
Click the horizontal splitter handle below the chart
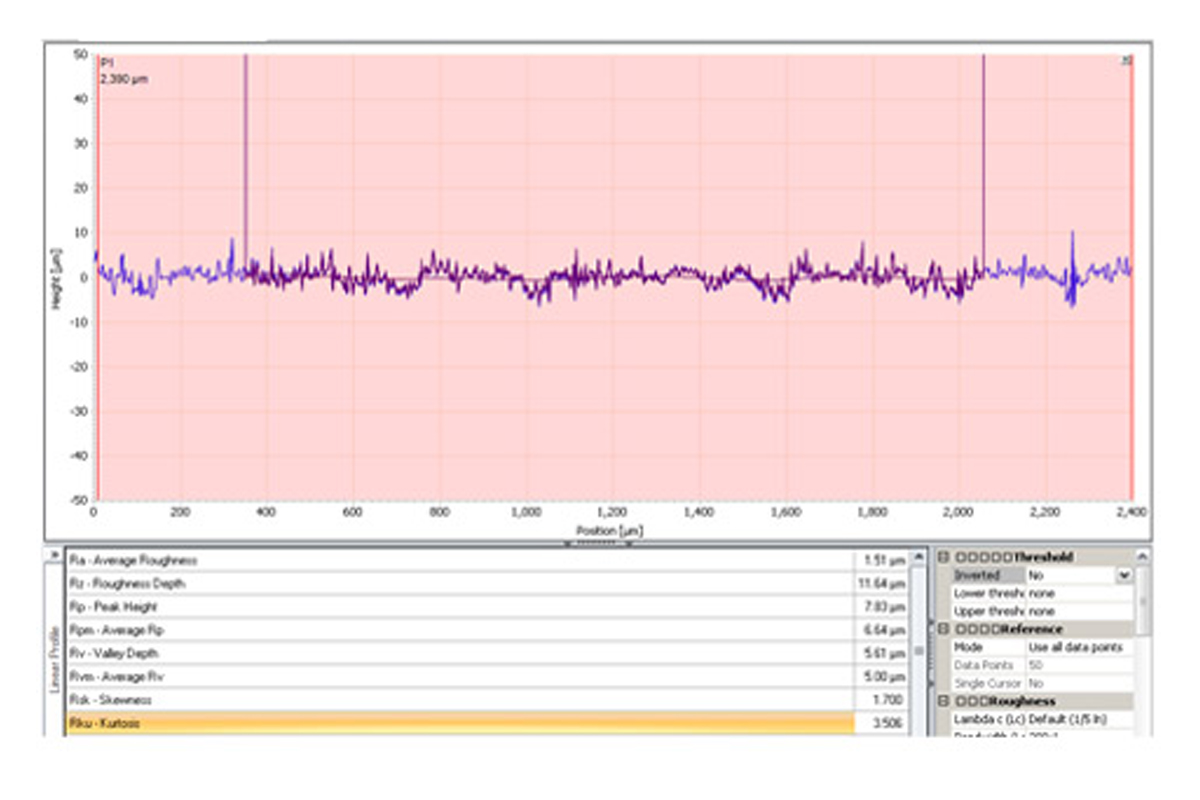click(598, 544)
